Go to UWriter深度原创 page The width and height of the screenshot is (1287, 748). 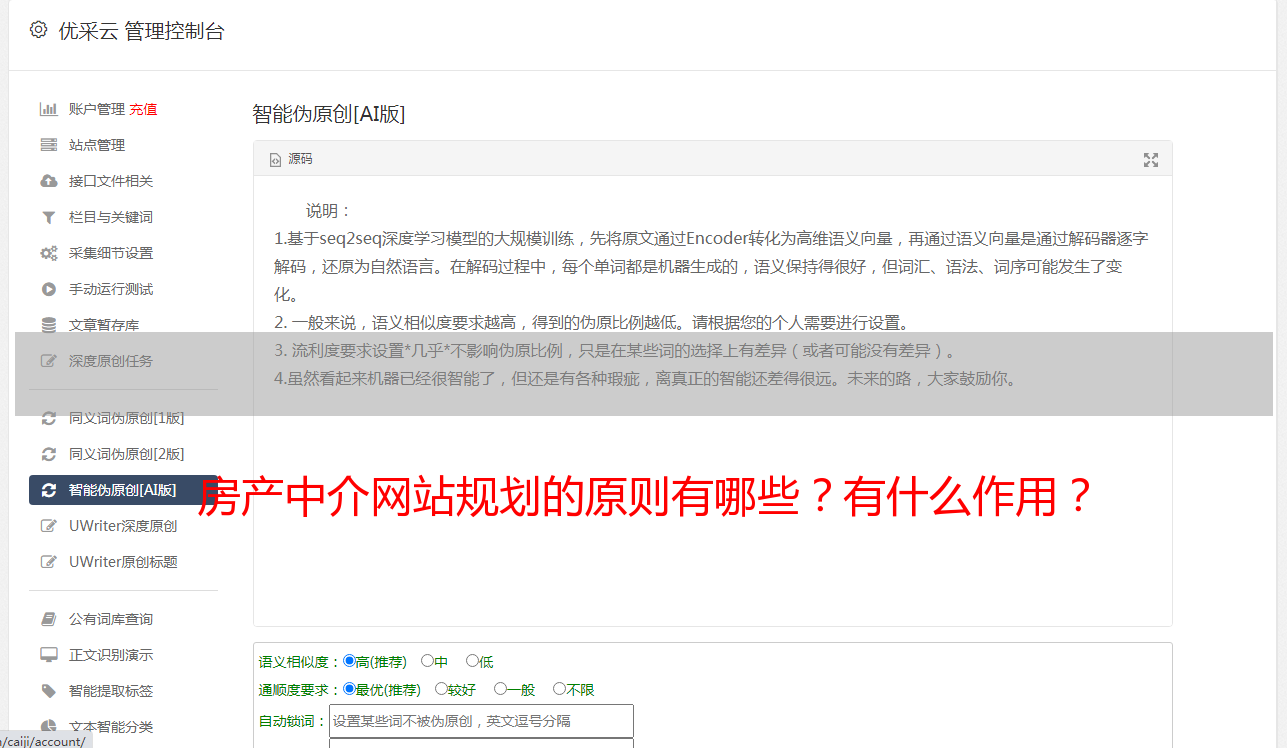pos(124,526)
